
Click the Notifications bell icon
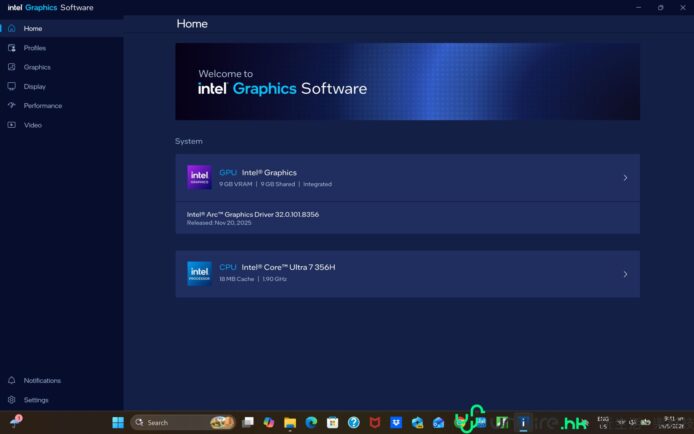pyautogui.click(x=12, y=380)
